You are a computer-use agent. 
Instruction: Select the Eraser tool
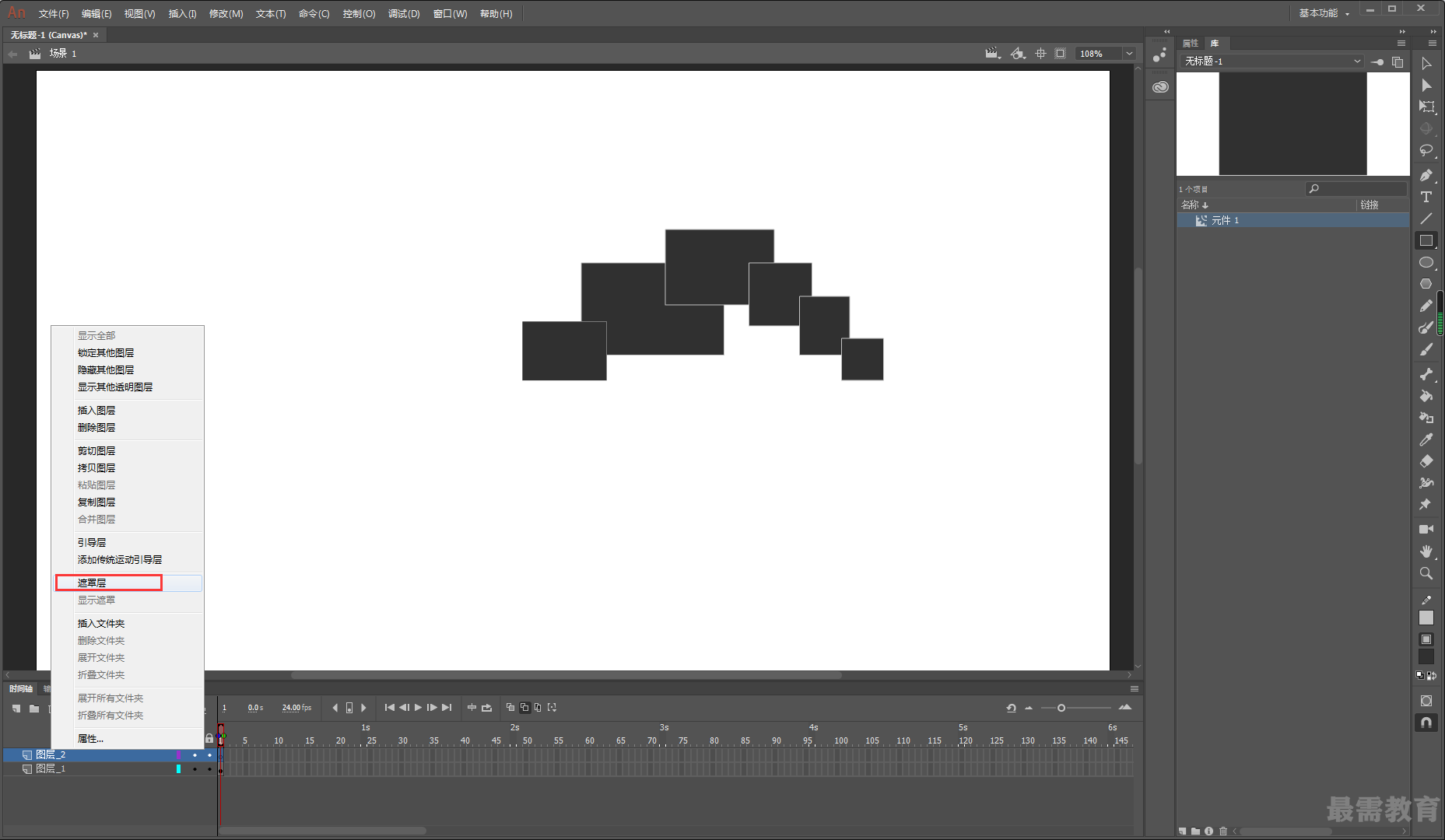1426,461
